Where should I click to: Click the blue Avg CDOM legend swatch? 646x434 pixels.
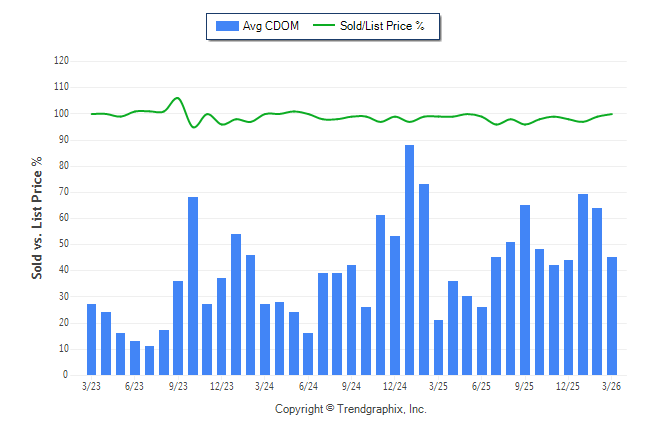[x=226, y=26]
